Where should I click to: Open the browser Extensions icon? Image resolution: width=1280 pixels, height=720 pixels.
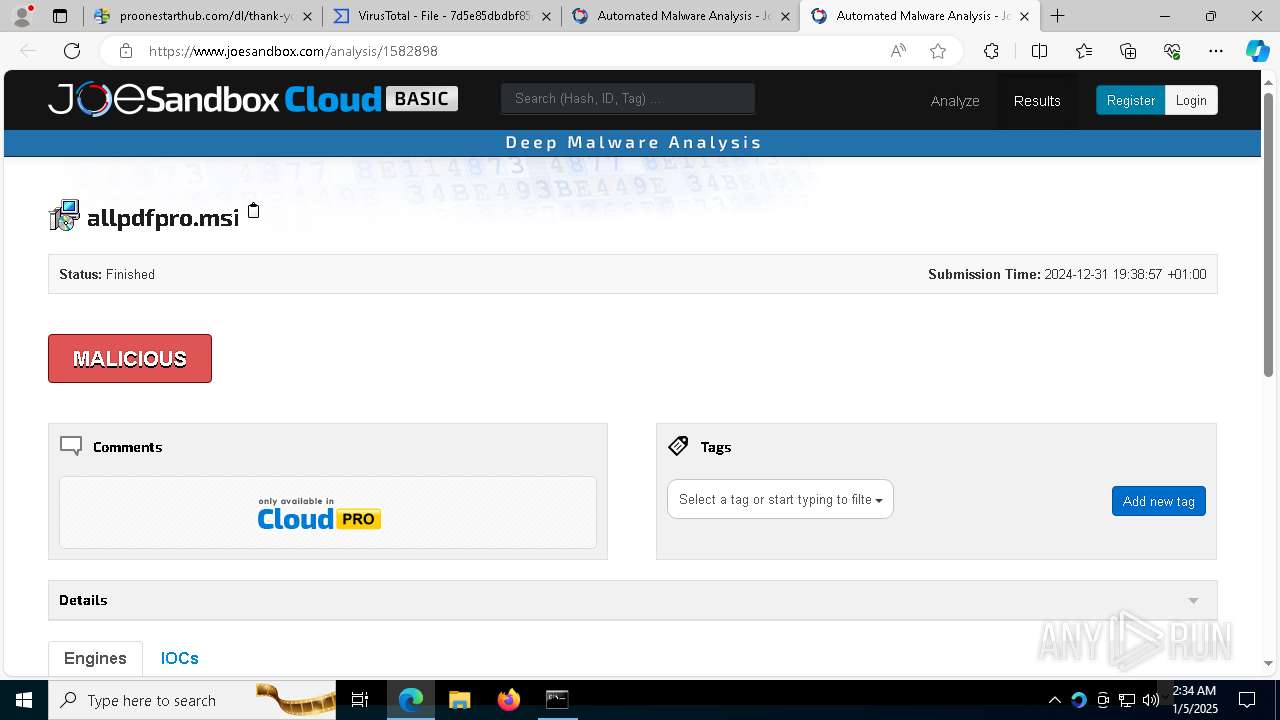pyautogui.click(x=991, y=51)
